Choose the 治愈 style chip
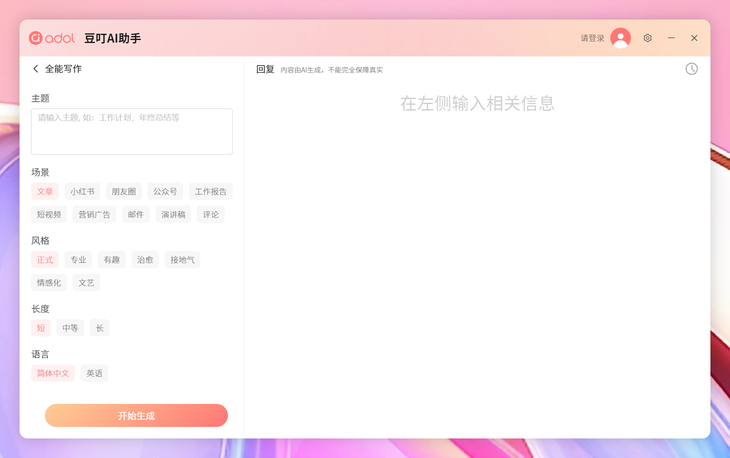 point(145,260)
